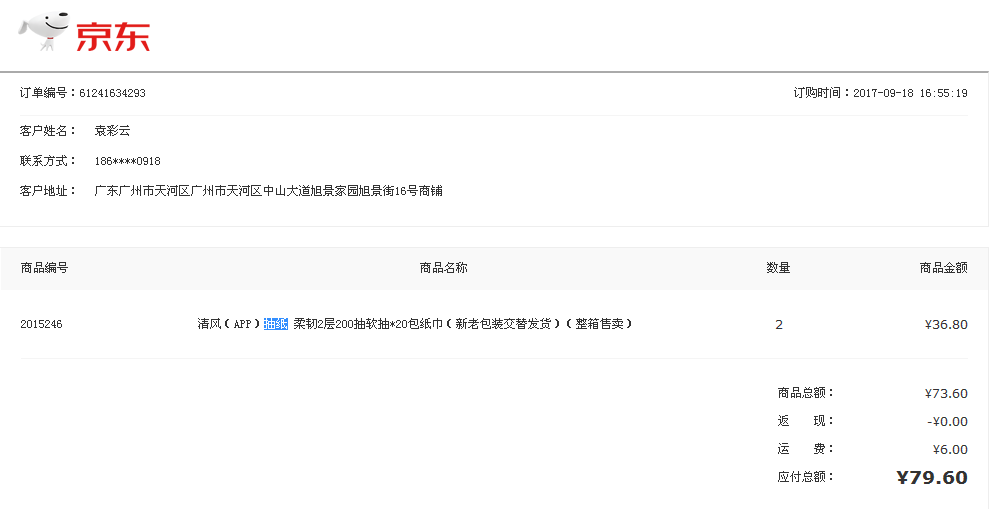990x509 pixels.
Task: Open the 清风 tissue product name link
Action: [415, 324]
